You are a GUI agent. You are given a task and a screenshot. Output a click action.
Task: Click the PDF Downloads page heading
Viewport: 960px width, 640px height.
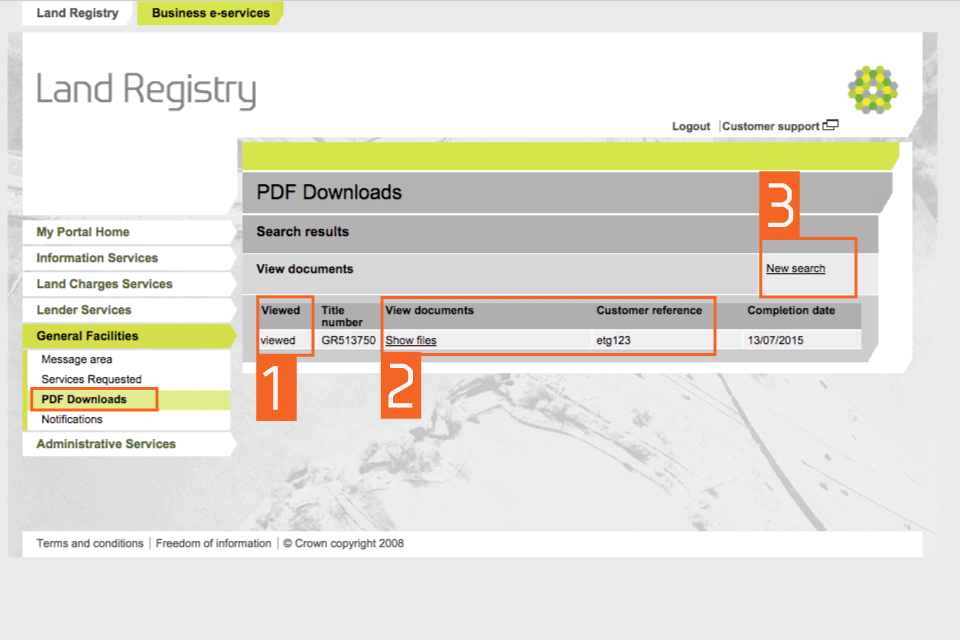coord(329,192)
